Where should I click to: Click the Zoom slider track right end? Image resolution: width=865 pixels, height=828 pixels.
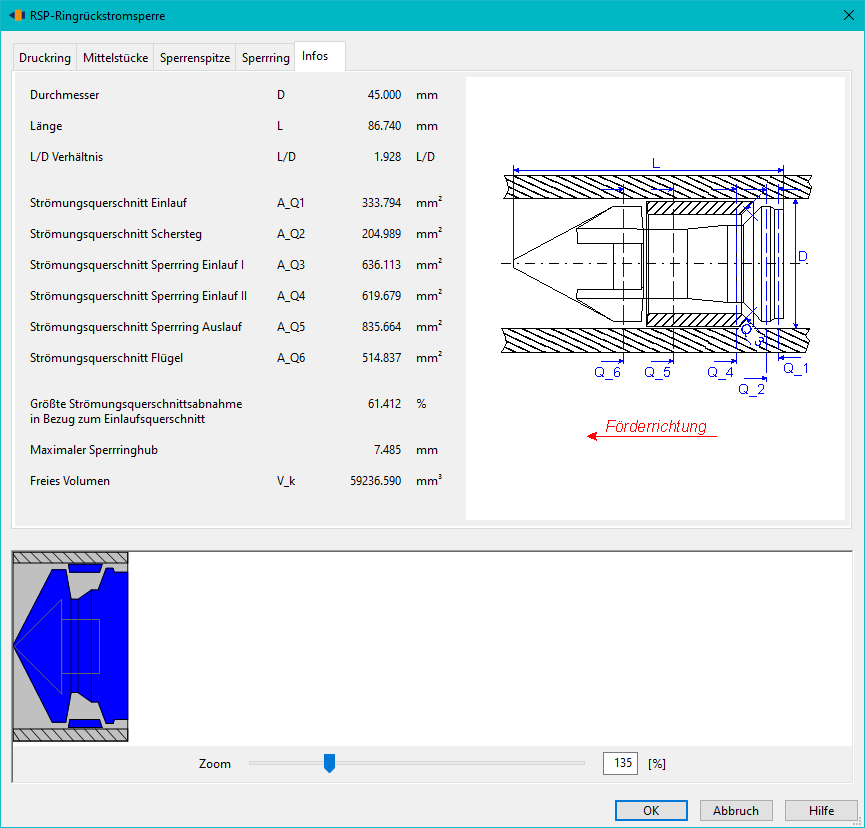[x=582, y=763]
